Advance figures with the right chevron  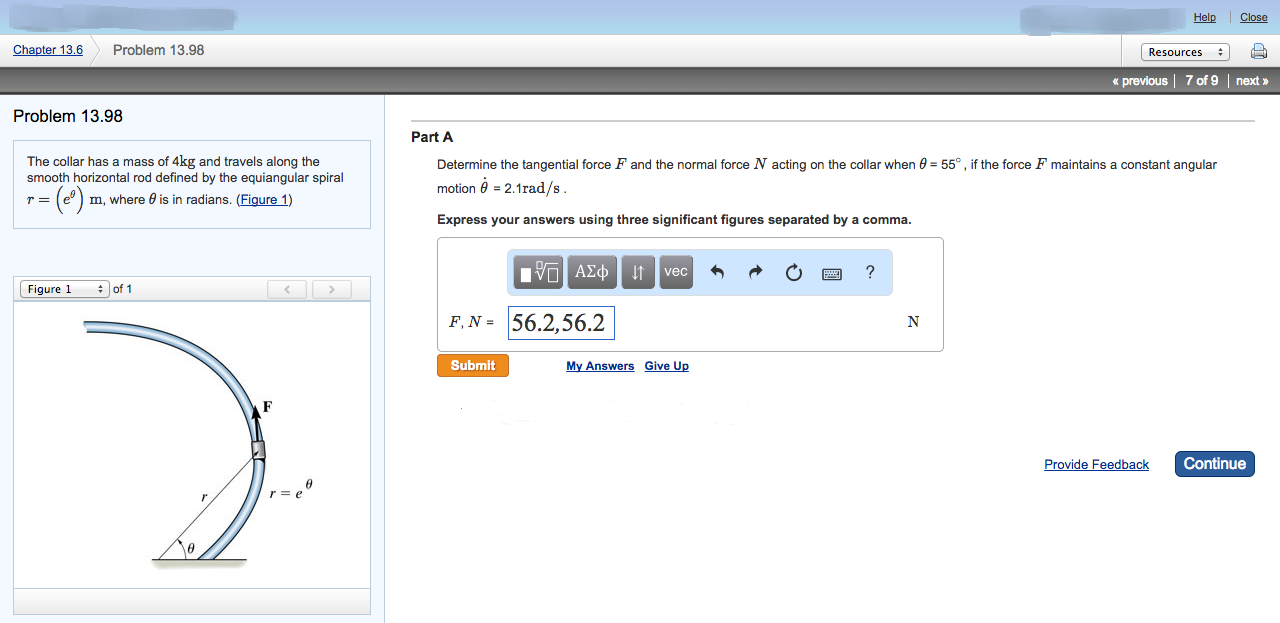pos(330,288)
